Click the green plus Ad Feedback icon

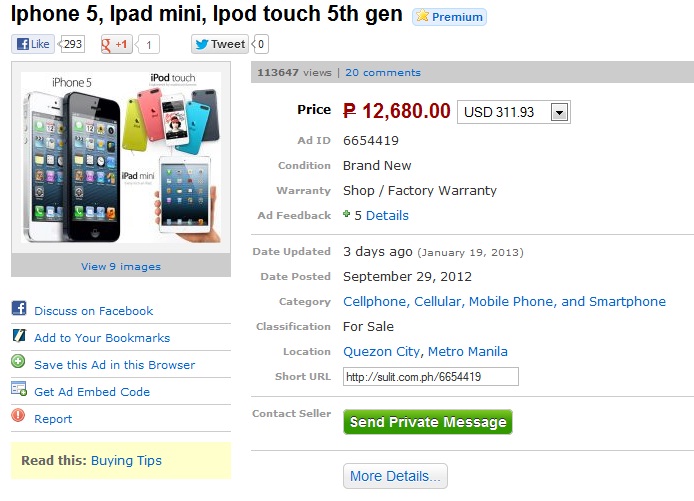[x=347, y=214]
